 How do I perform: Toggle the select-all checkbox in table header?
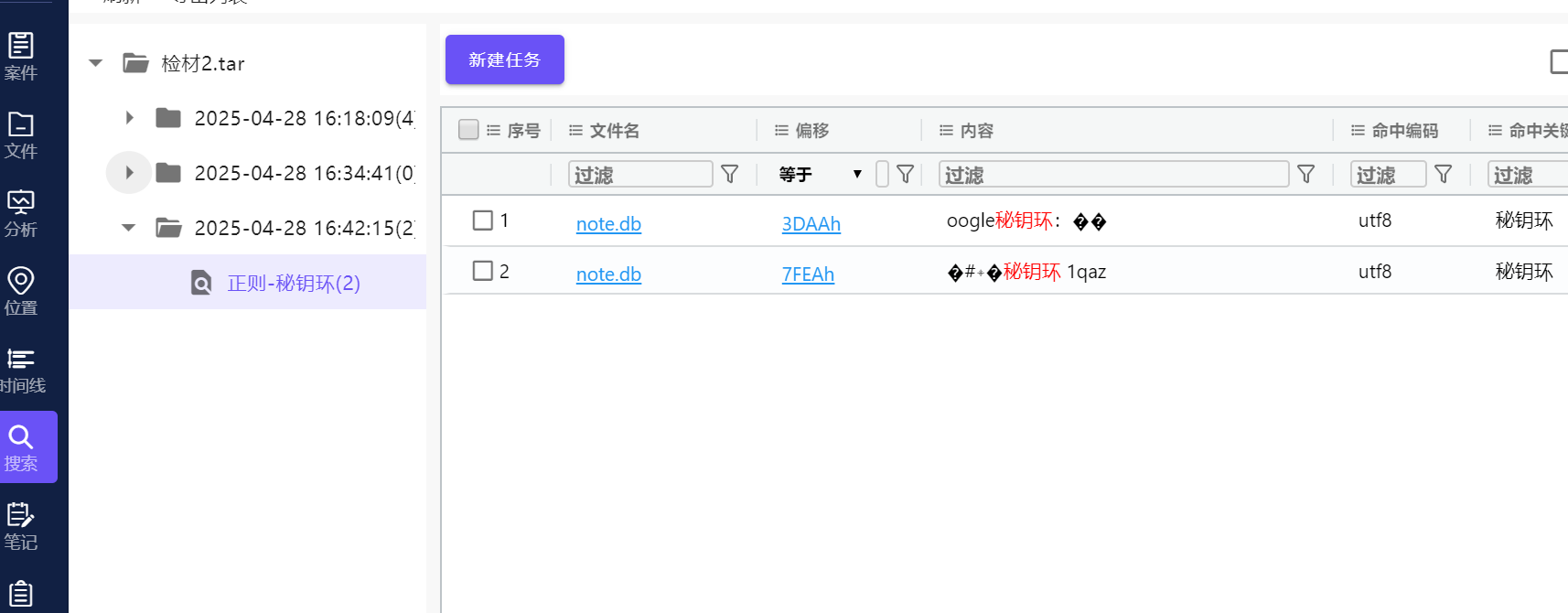click(468, 130)
